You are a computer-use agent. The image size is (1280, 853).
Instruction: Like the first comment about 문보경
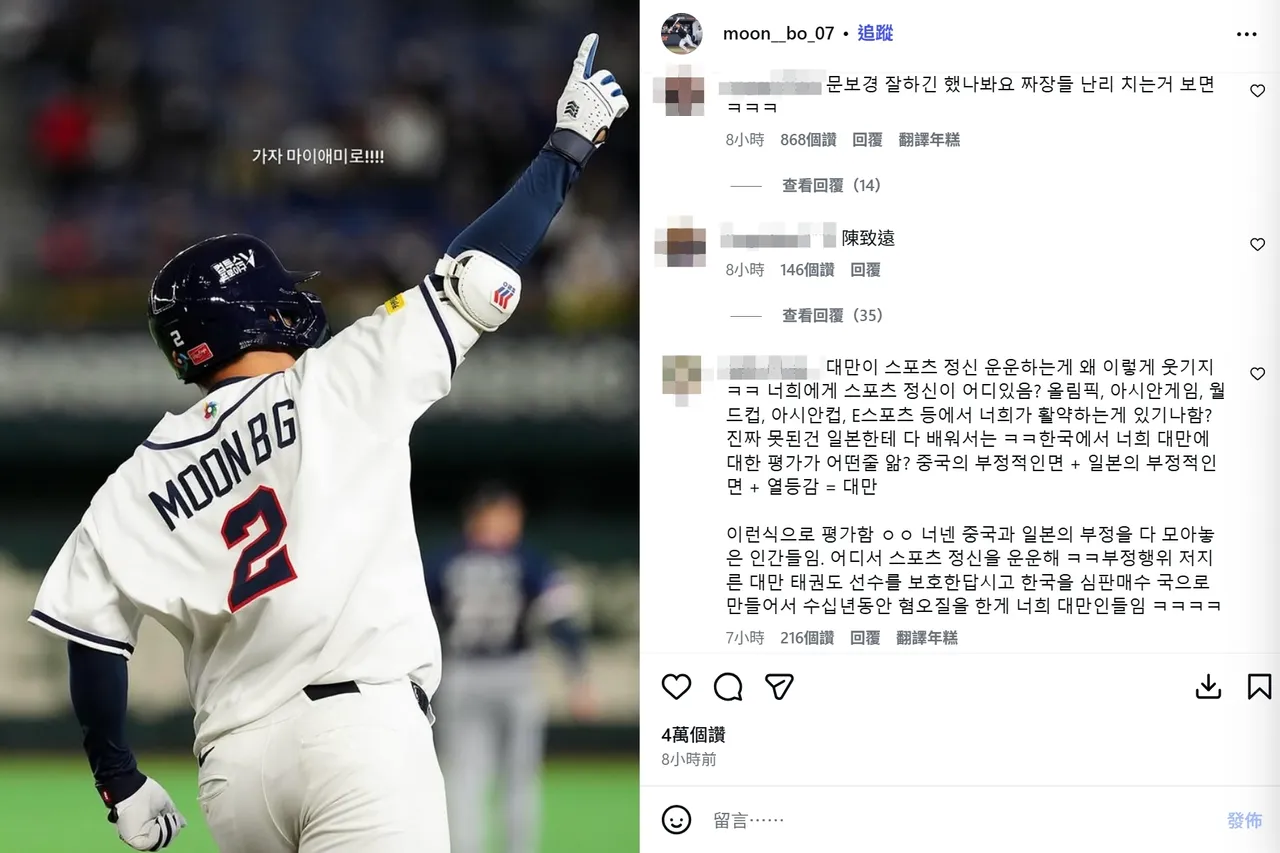(x=1257, y=90)
